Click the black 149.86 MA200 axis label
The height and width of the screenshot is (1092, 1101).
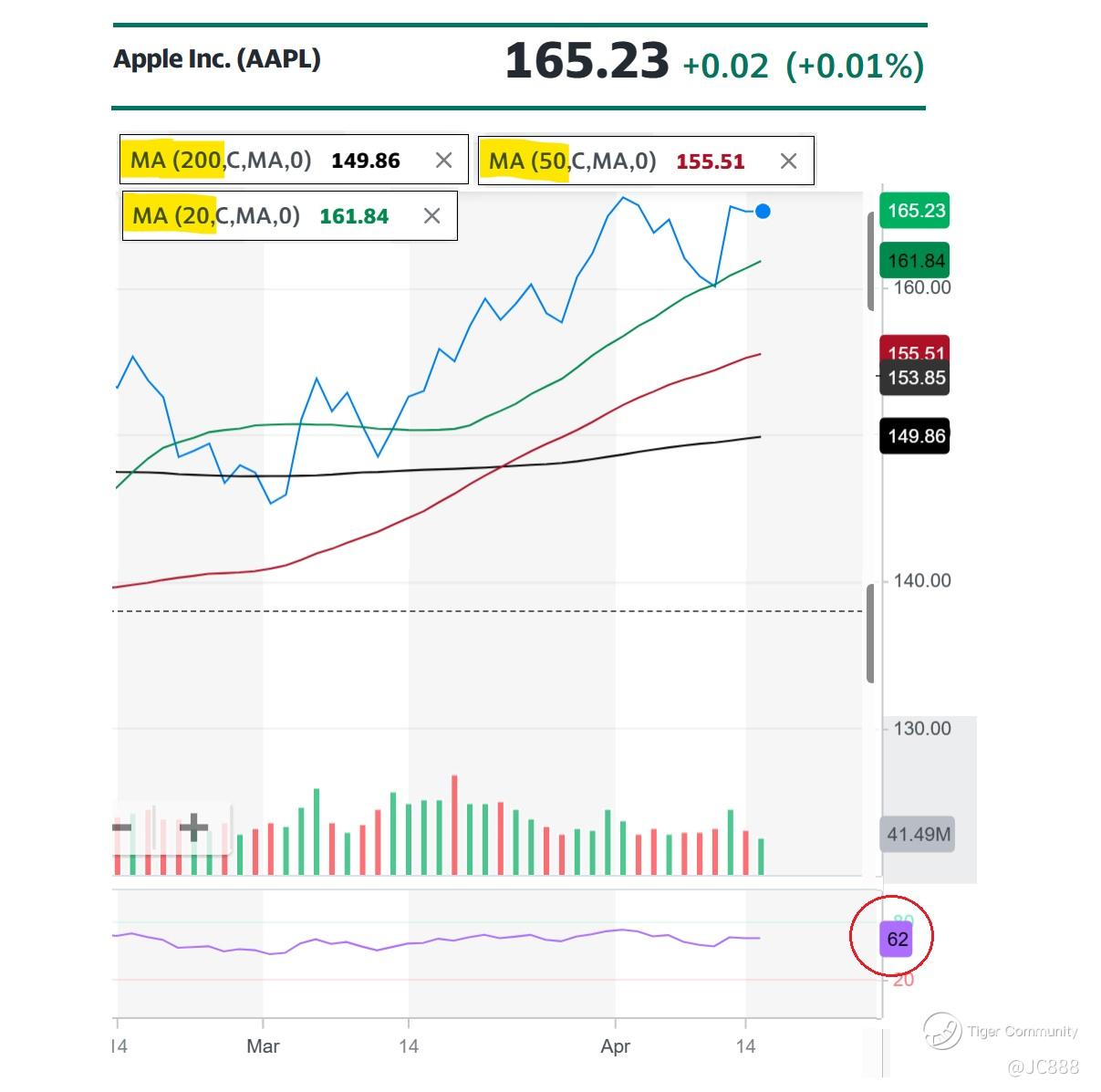tap(916, 436)
